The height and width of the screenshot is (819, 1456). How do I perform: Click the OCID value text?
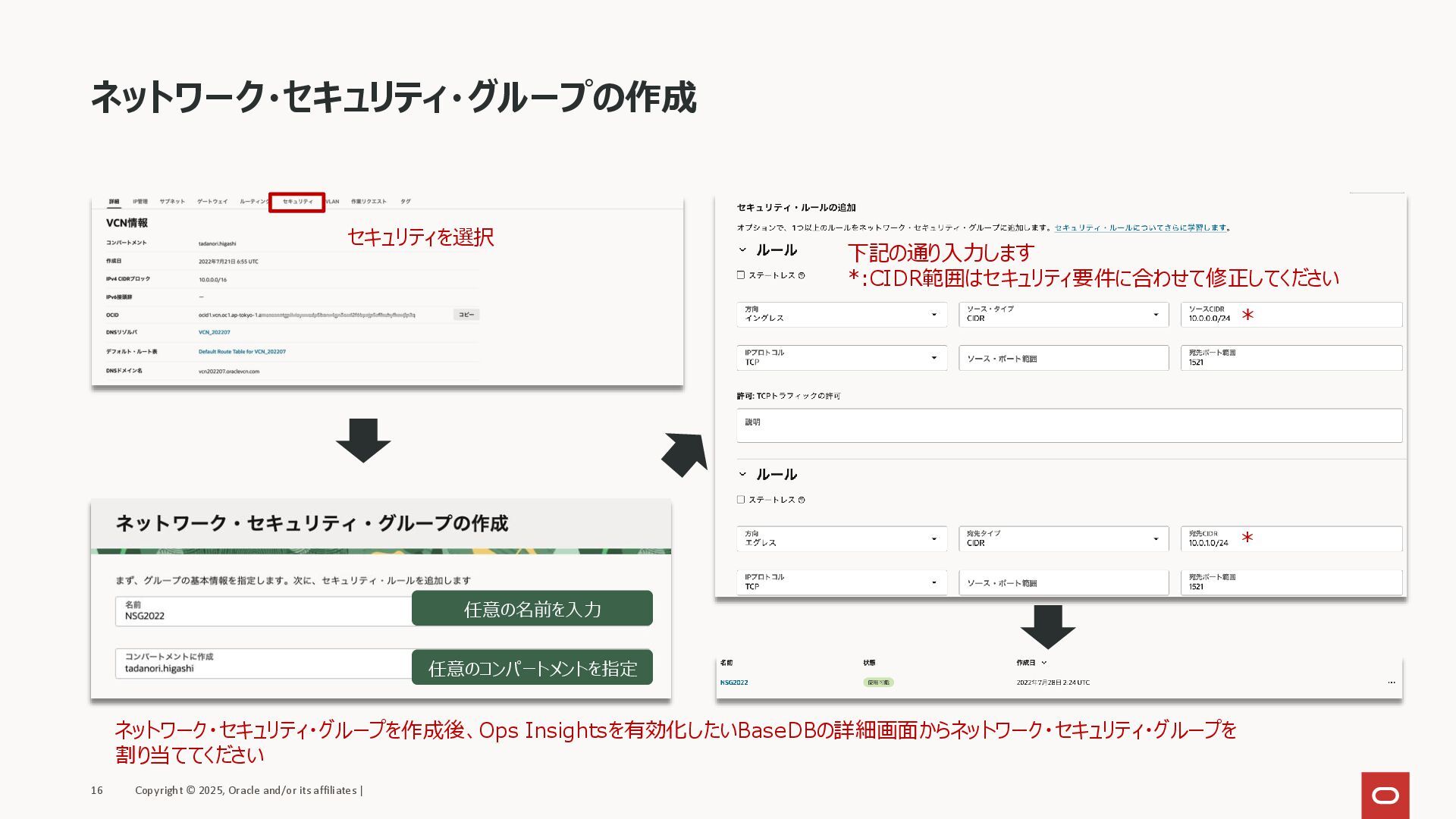[x=306, y=315]
